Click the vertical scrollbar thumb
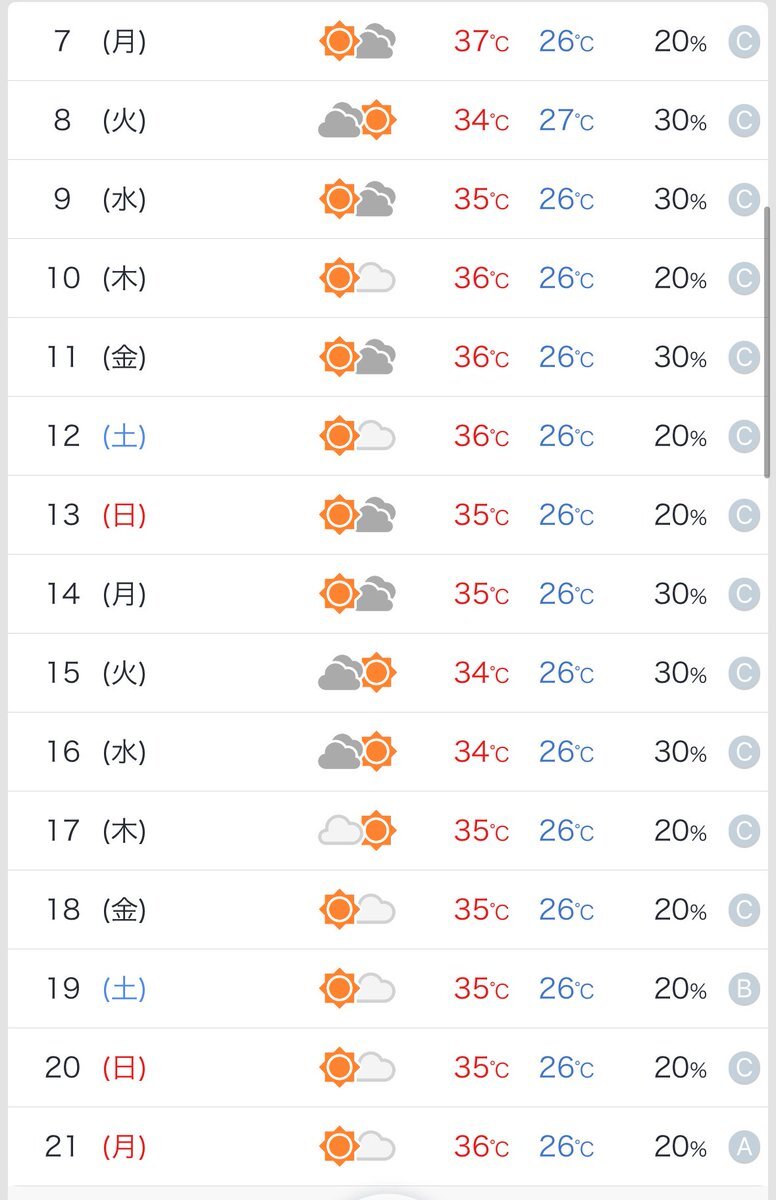This screenshot has height=1200, width=776. tap(767, 330)
